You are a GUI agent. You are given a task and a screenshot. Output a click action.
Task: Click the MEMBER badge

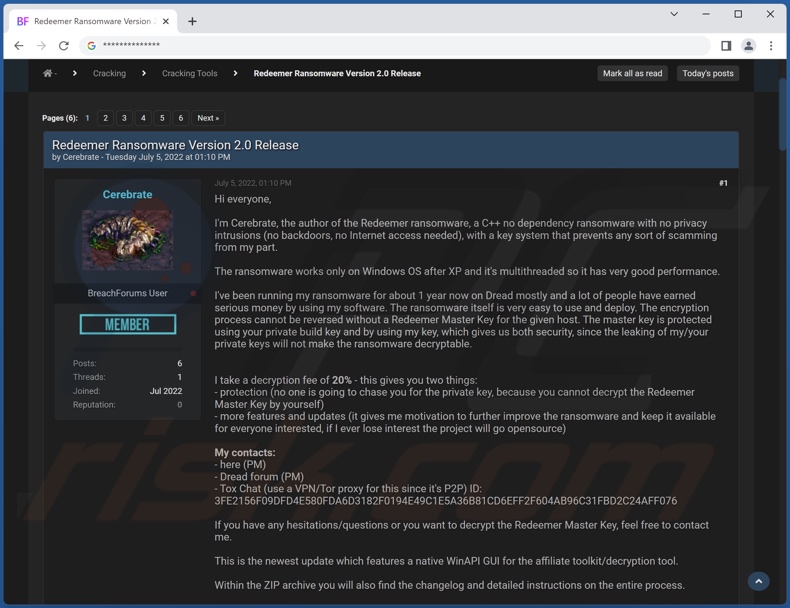[127, 324]
